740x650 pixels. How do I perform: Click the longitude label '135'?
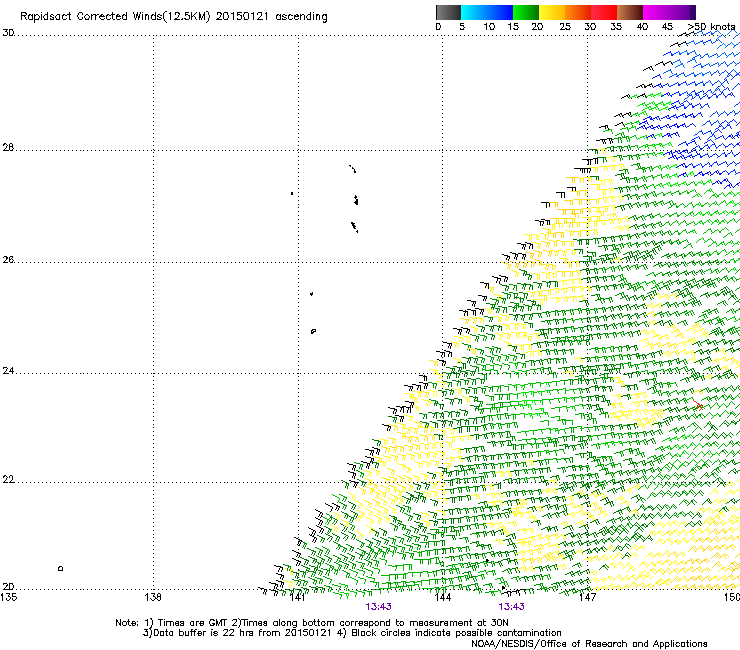click(x=8, y=597)
